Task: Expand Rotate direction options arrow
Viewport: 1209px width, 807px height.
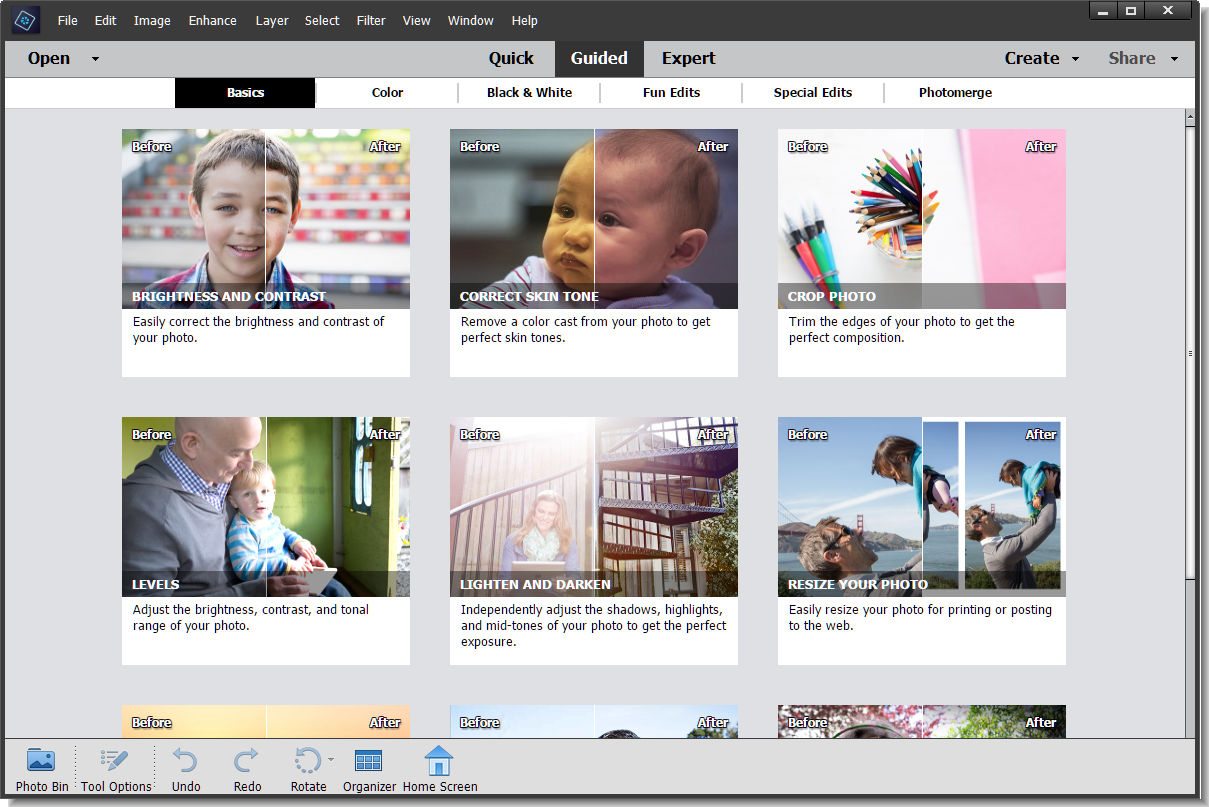Action: [331, 760]
